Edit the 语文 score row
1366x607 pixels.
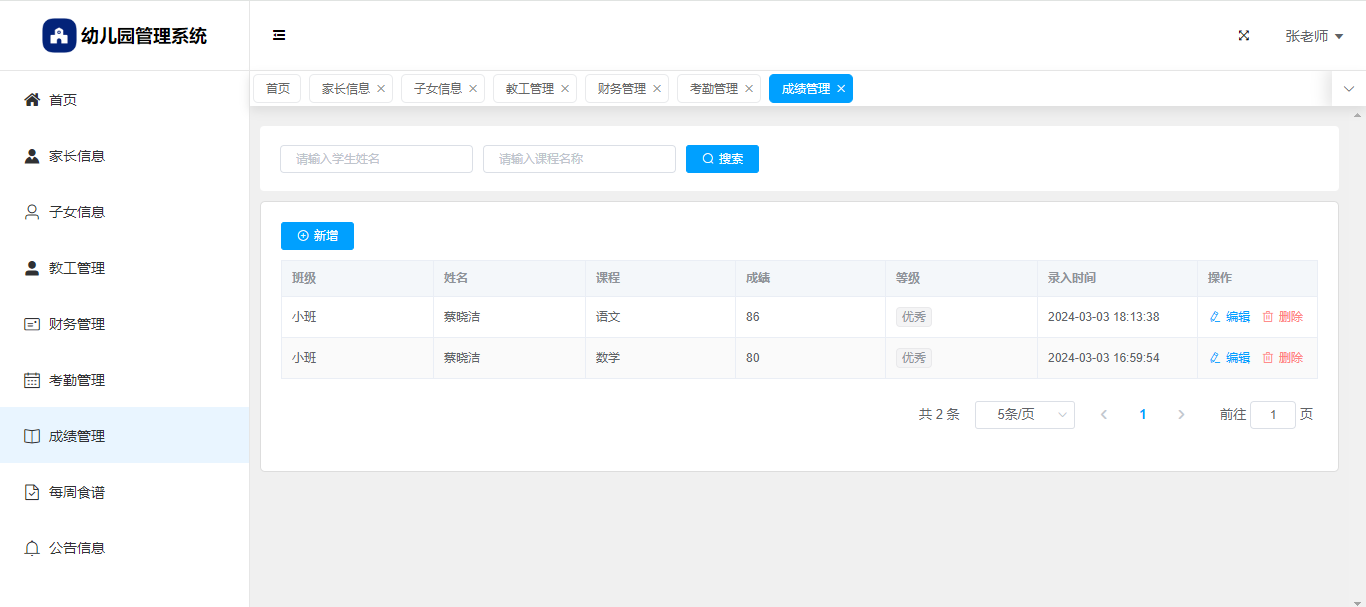(x=1230, y=317)
